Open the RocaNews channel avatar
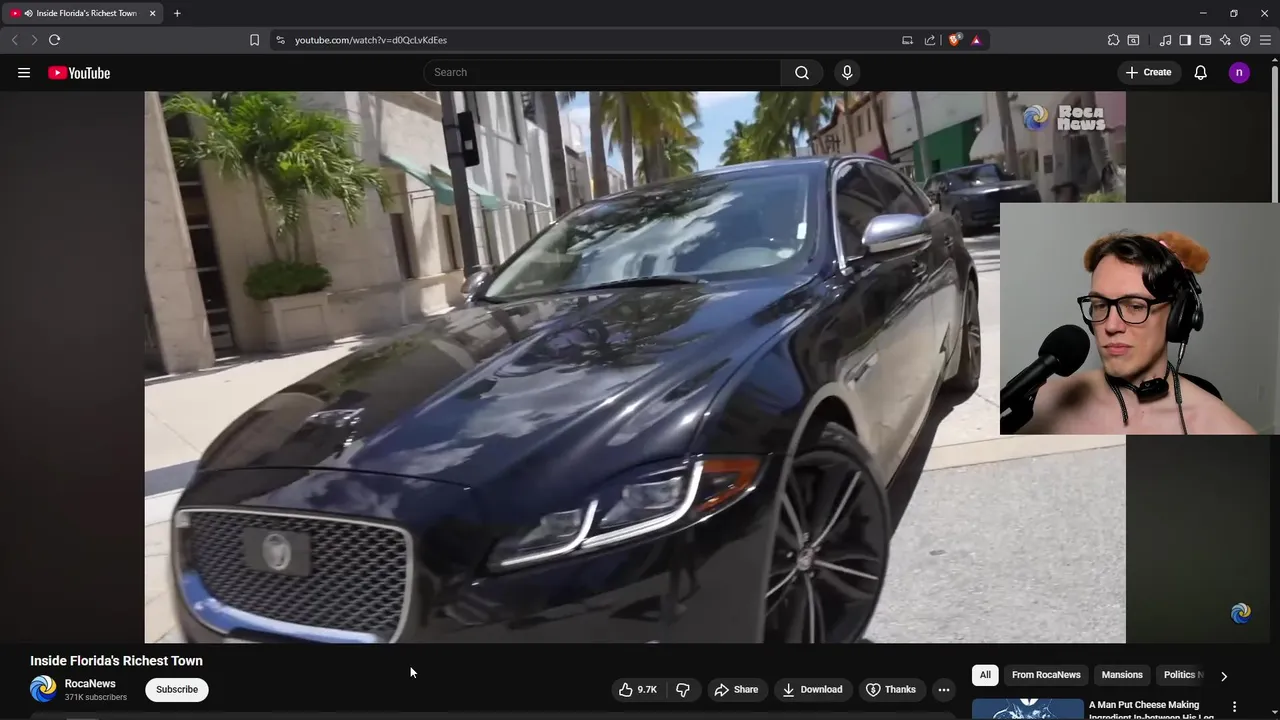 (43, 689)
